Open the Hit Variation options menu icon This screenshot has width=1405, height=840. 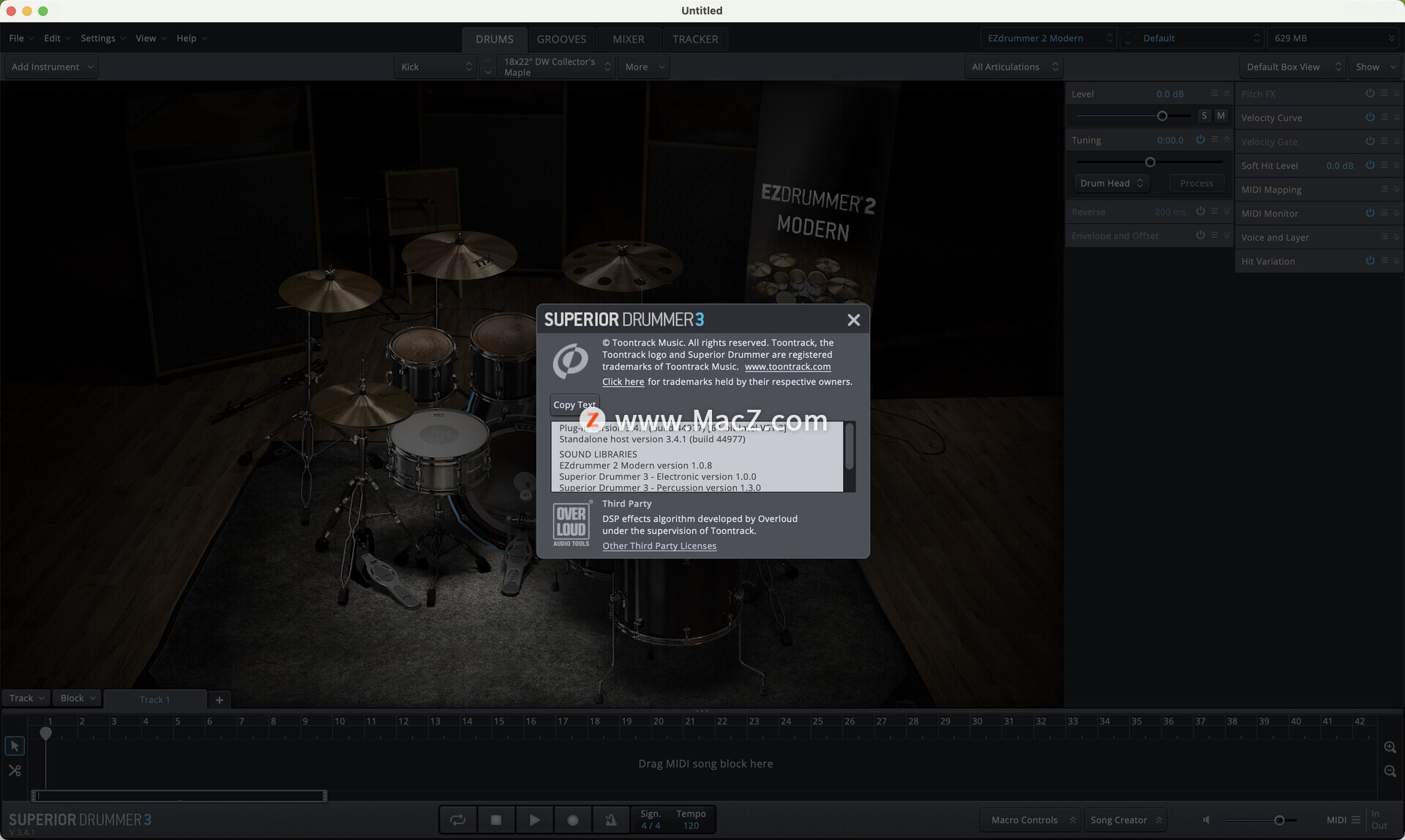tap(1385, 261)
